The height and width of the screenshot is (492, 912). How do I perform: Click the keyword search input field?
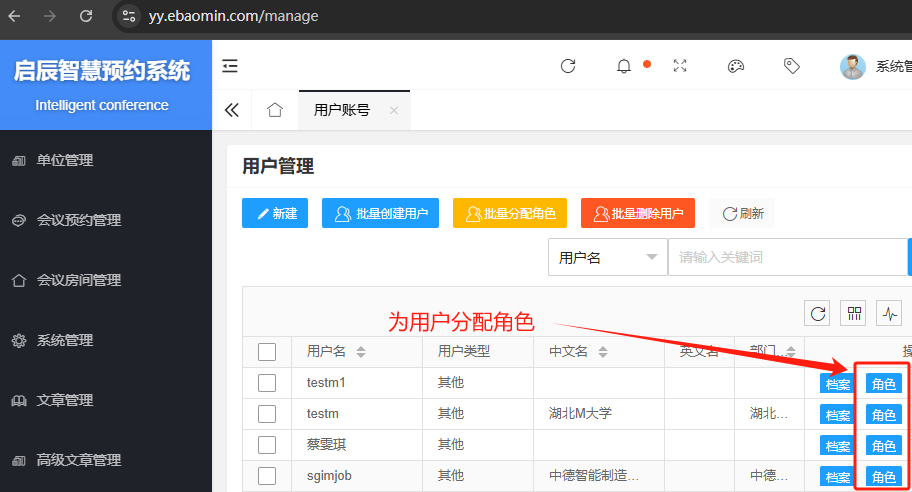[785, 257]
